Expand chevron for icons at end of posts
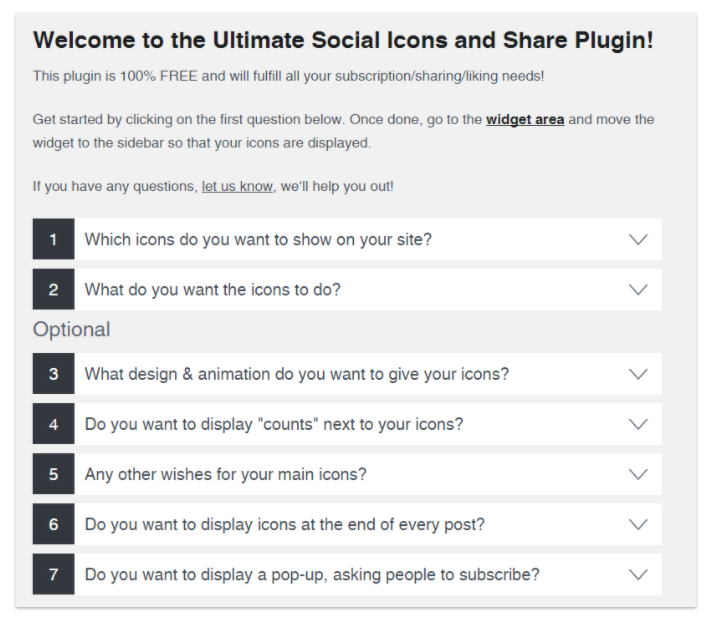 tap(638, 524)
